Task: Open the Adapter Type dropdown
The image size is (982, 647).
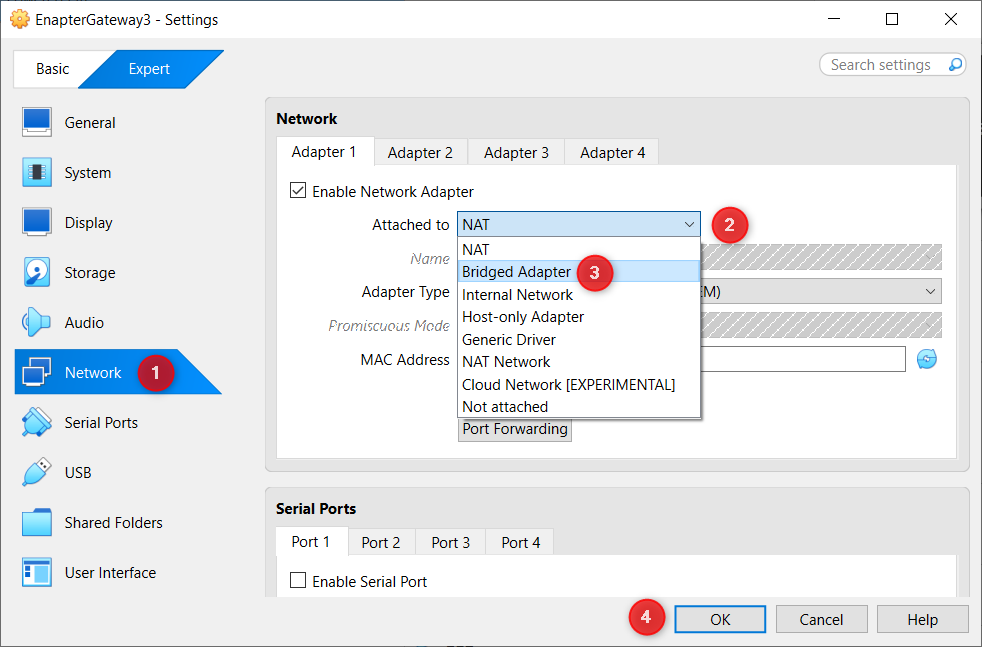Action: (x=931, y=291)
